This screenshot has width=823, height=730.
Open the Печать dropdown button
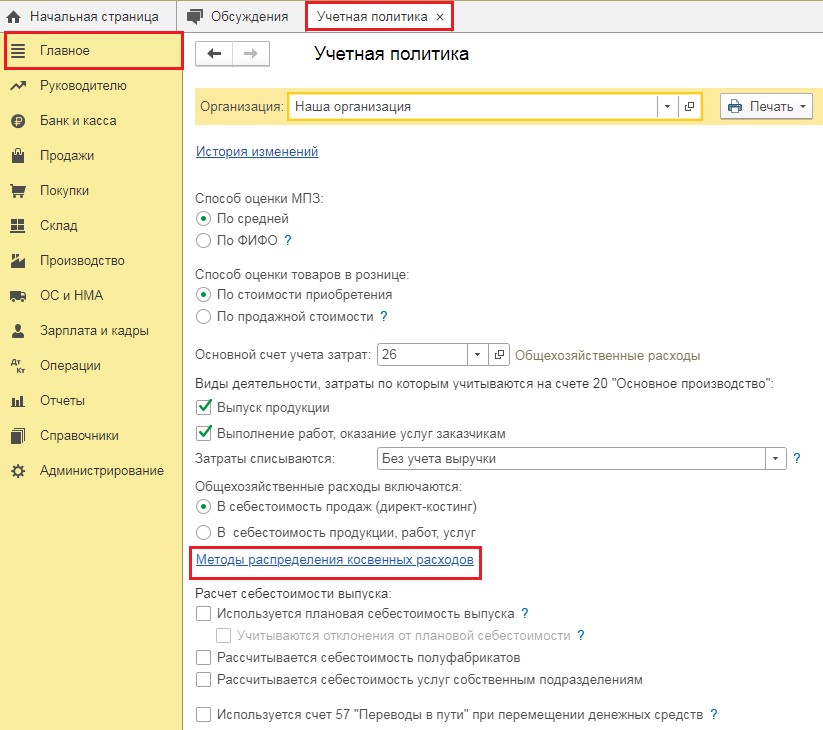coord(766,107)
